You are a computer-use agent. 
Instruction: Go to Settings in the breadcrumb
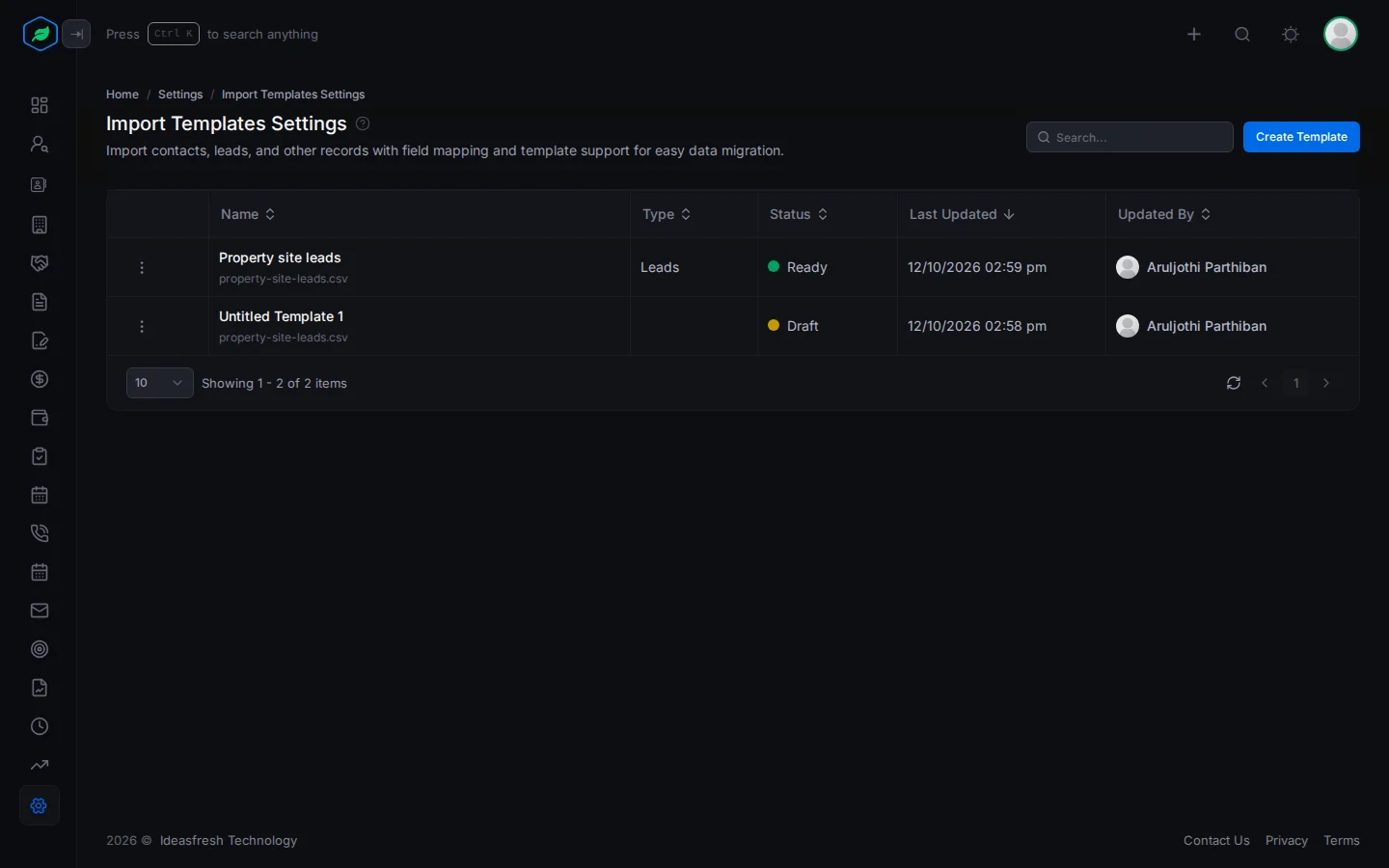(x=180, y=95)
